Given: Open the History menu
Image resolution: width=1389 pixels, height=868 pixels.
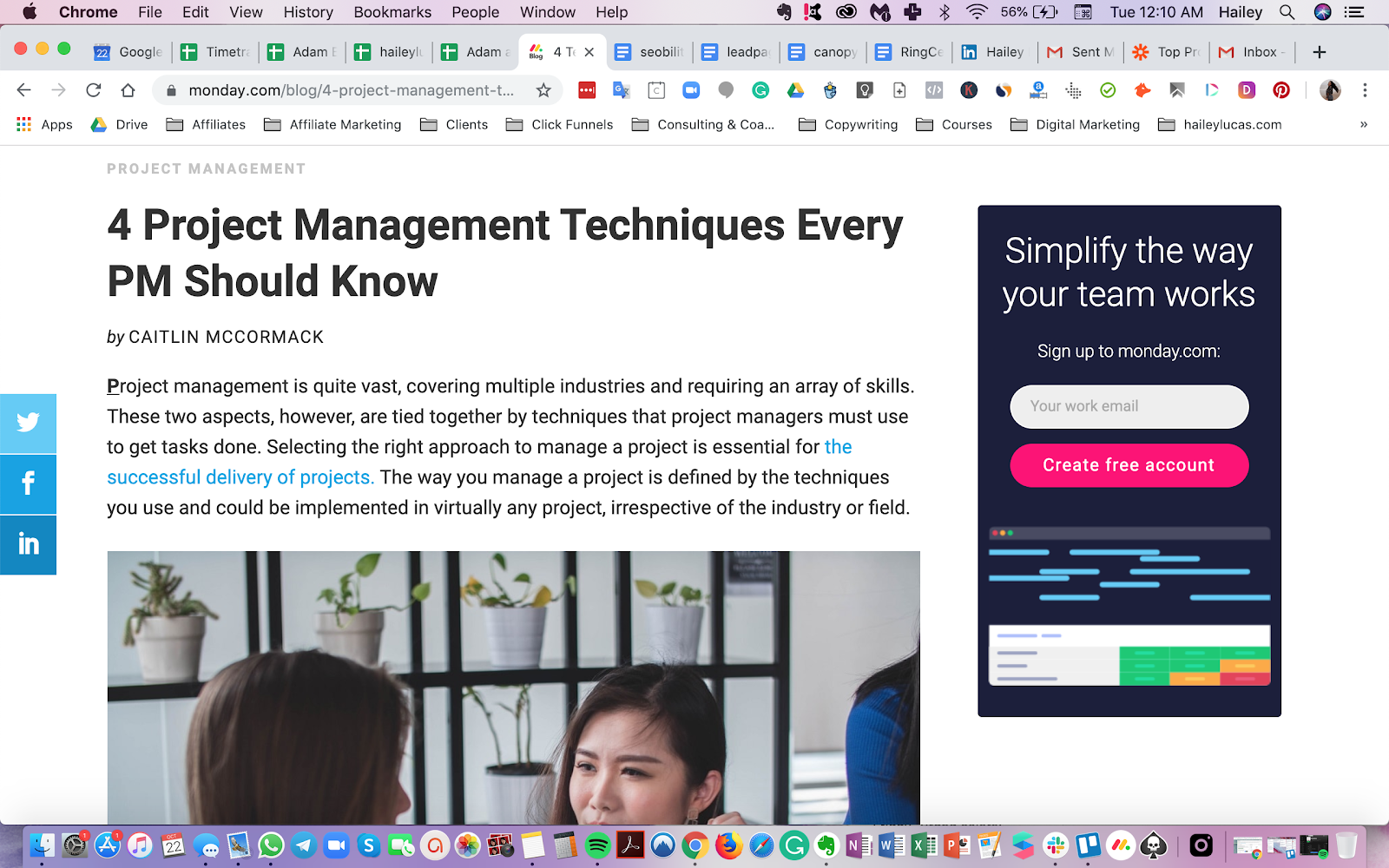Looking at the screenshot, I should point(308,12).
